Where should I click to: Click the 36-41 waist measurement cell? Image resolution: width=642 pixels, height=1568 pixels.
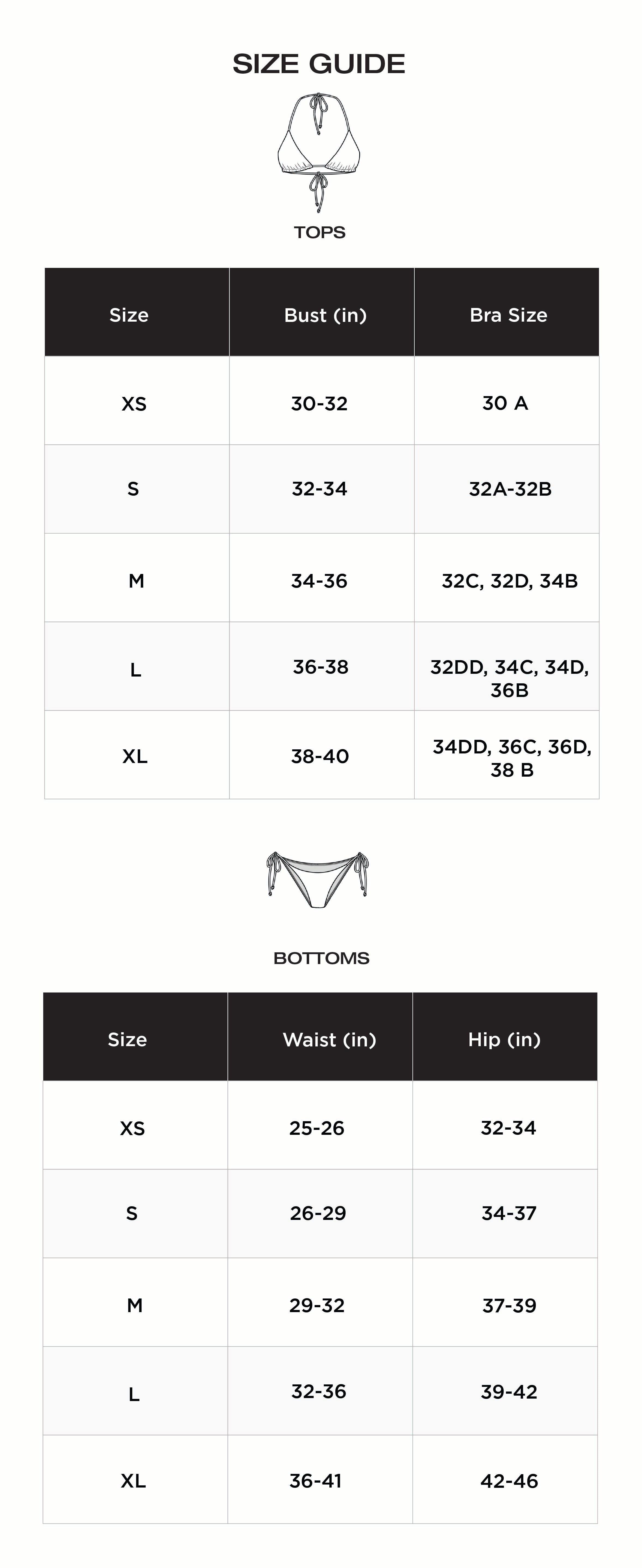pos(315,1480)
